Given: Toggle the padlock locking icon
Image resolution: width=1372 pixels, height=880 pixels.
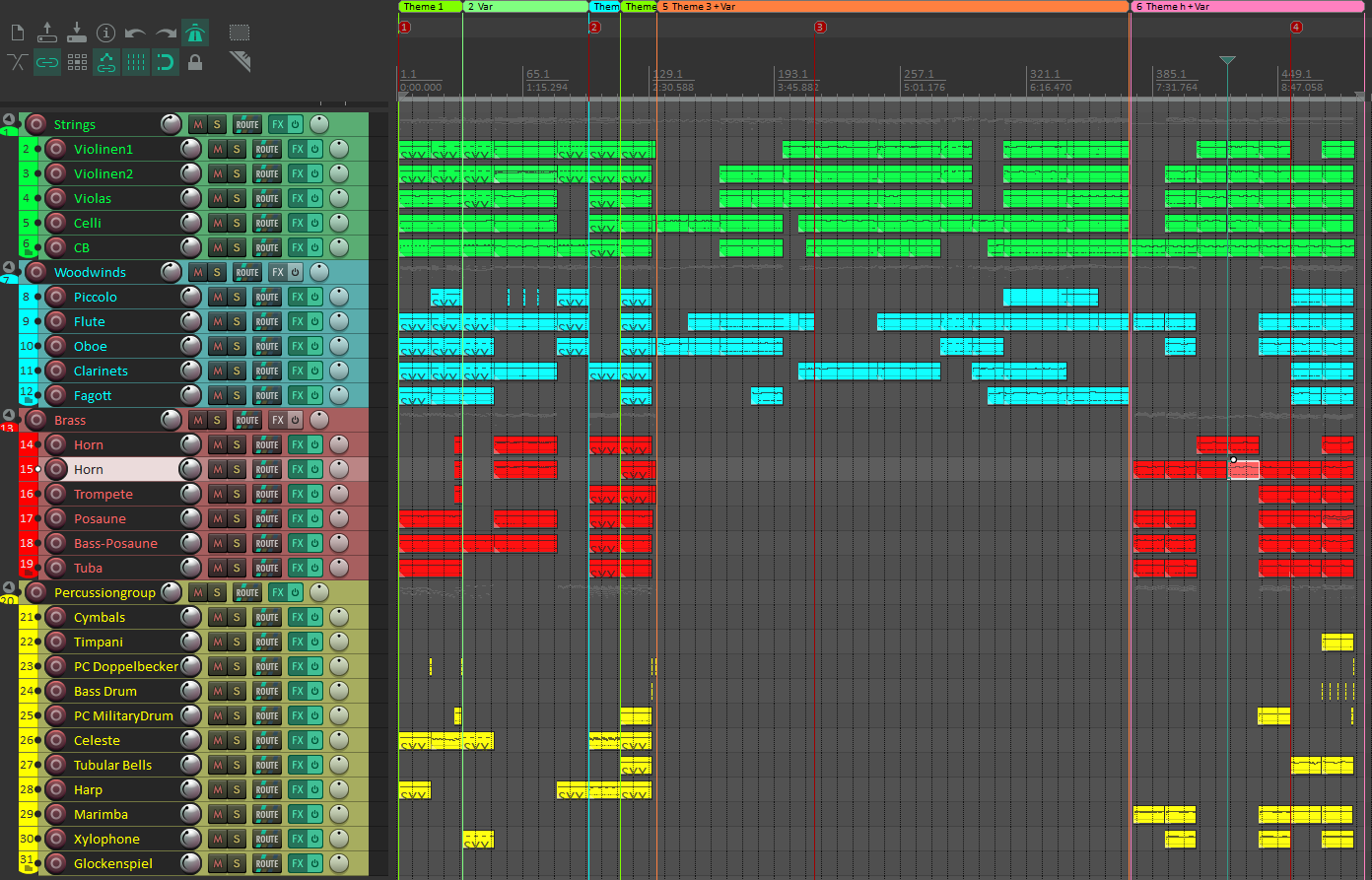Looking at the screenshot, I should coord(195,63).
